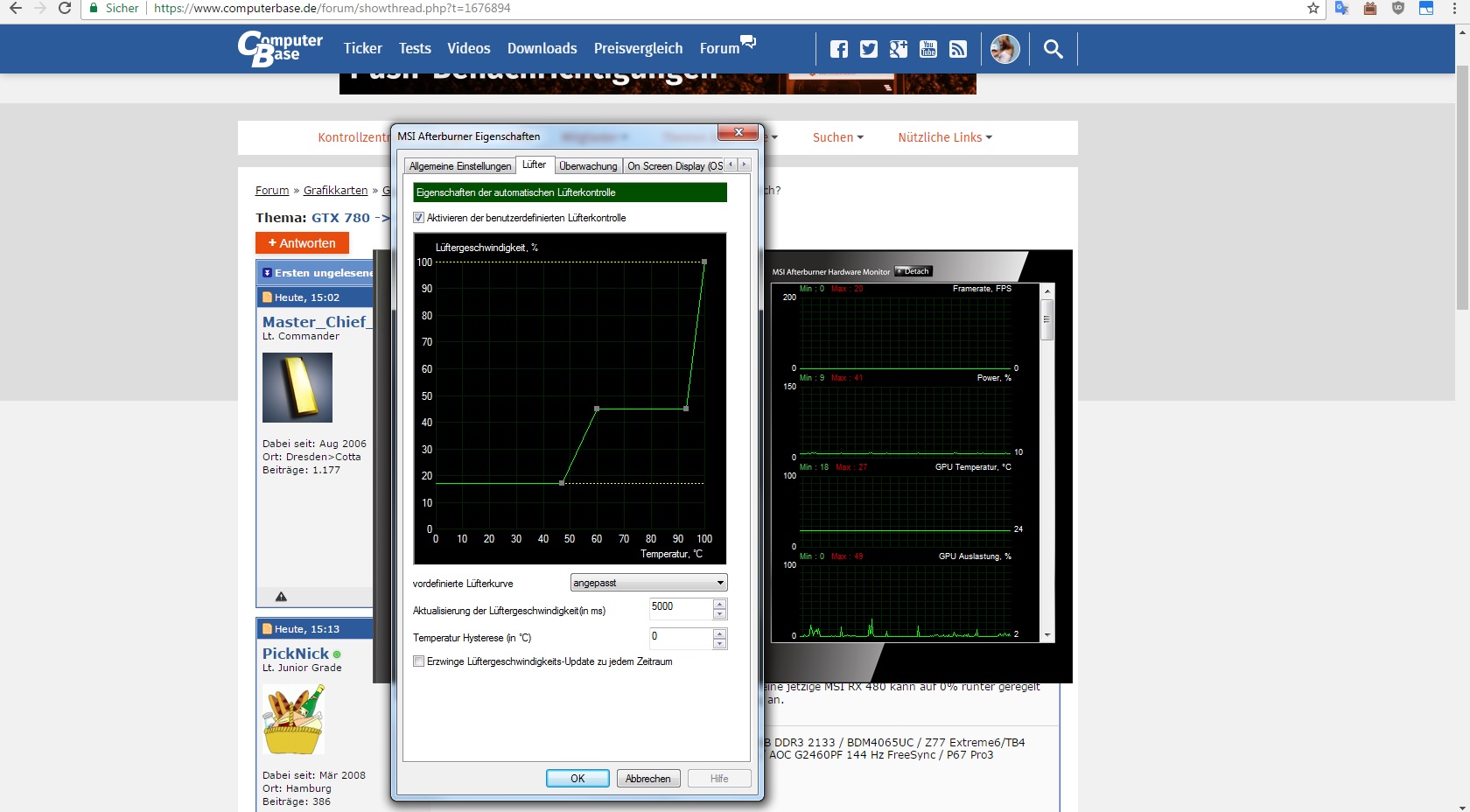Click the warning triangle under Master_Chief_'s post
This screenshot has height=812, width=1470.
[x=281, y=597]
